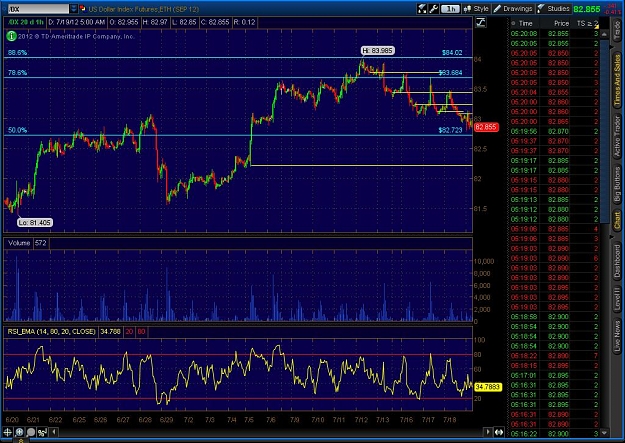The height and width of the screenshot is (443, 625).
Task: Select the 05:16:22 trade row
Action: click(554, 434)
